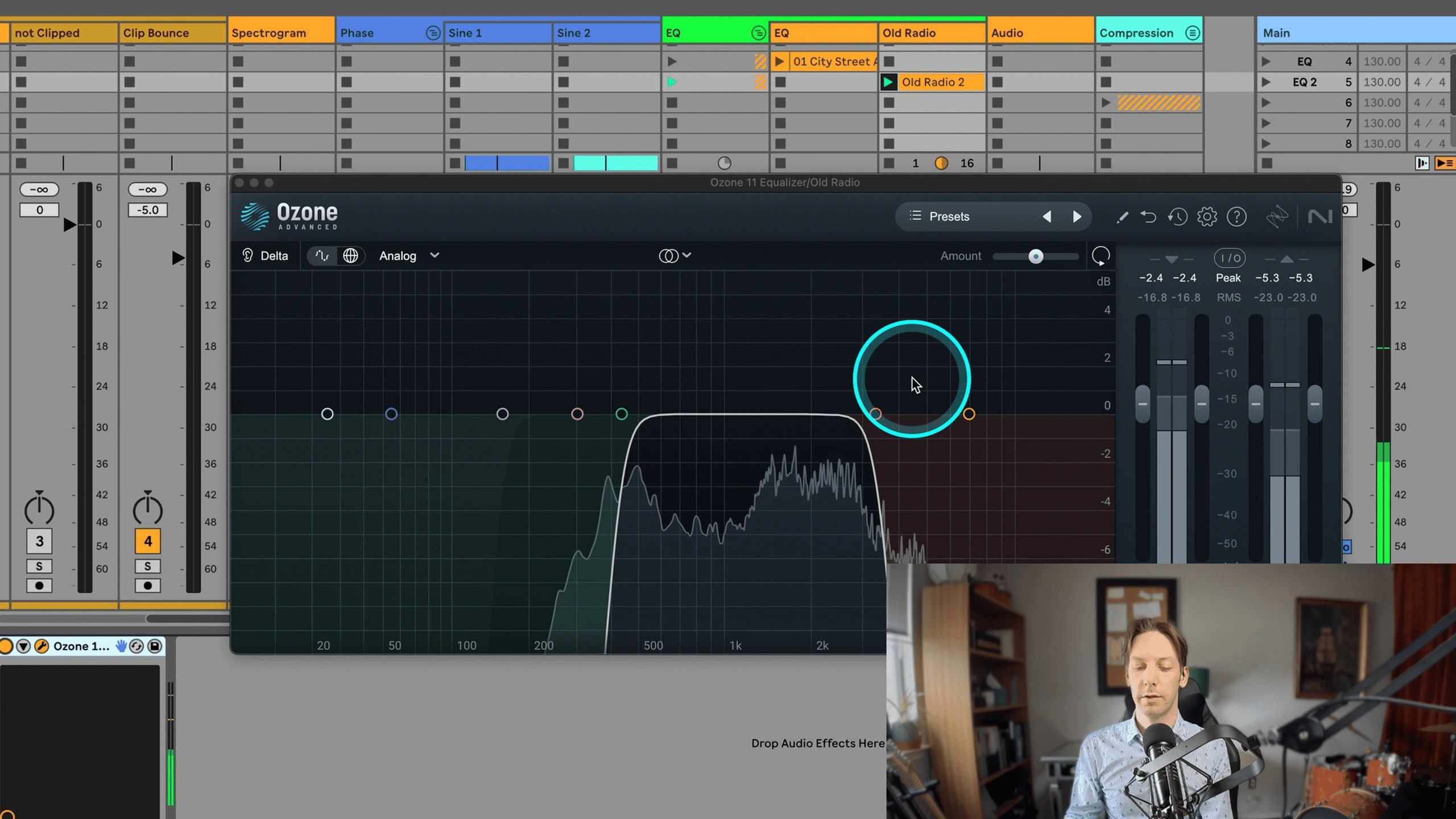This screenshot has width=1456, height=819.
Task: Launch the Old Radio 2 clip
Action: [x=888, y=82]
